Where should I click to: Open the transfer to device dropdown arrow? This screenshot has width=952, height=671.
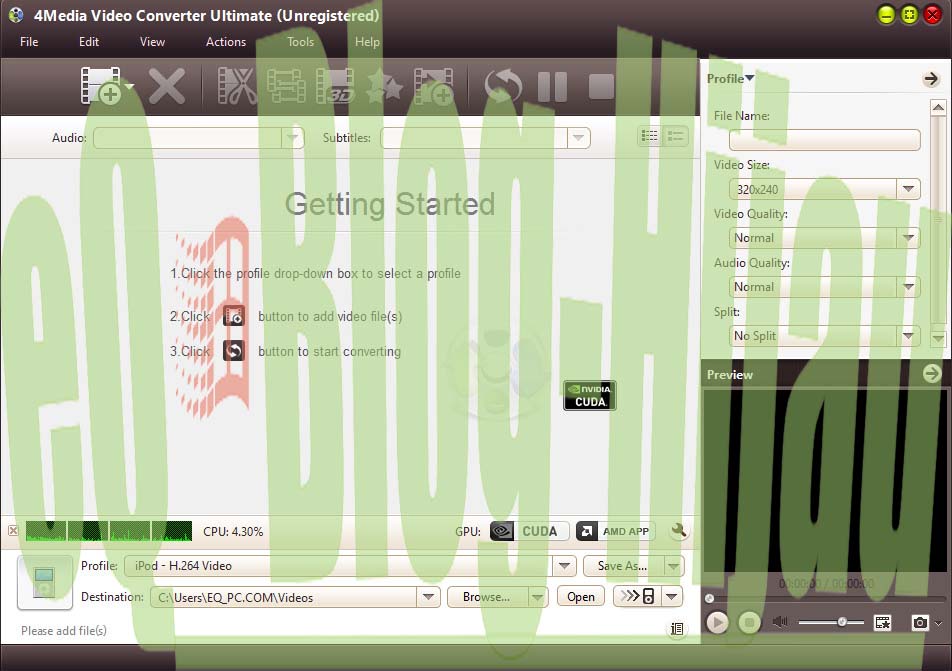tap(672, 596)
